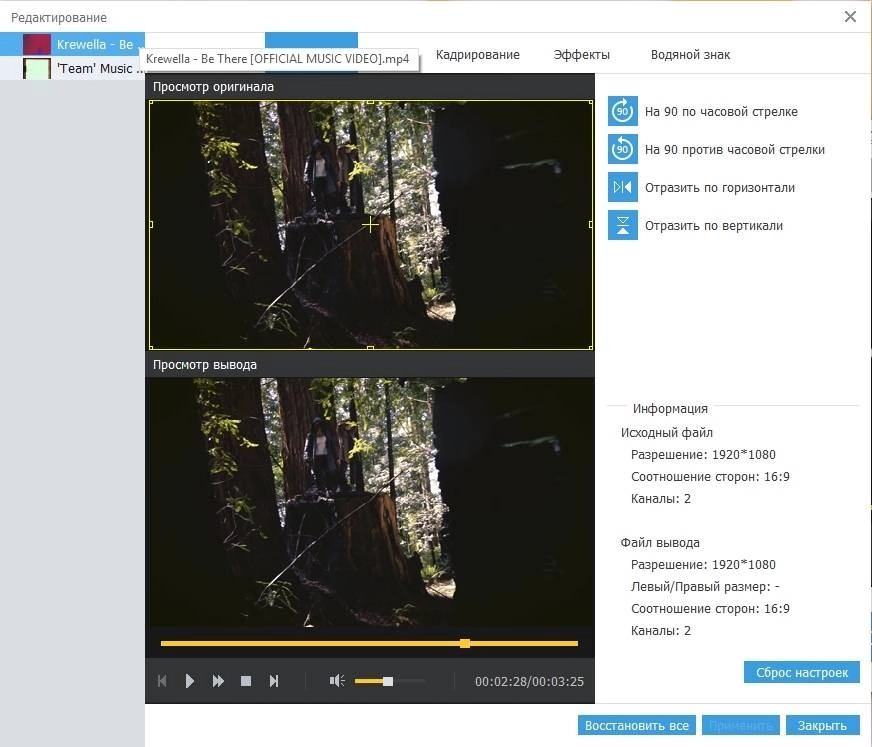Image resolution: width=872 pixels, height=747 pixels.
Task: Click Сброс настроек button
Action: point(802,672)
